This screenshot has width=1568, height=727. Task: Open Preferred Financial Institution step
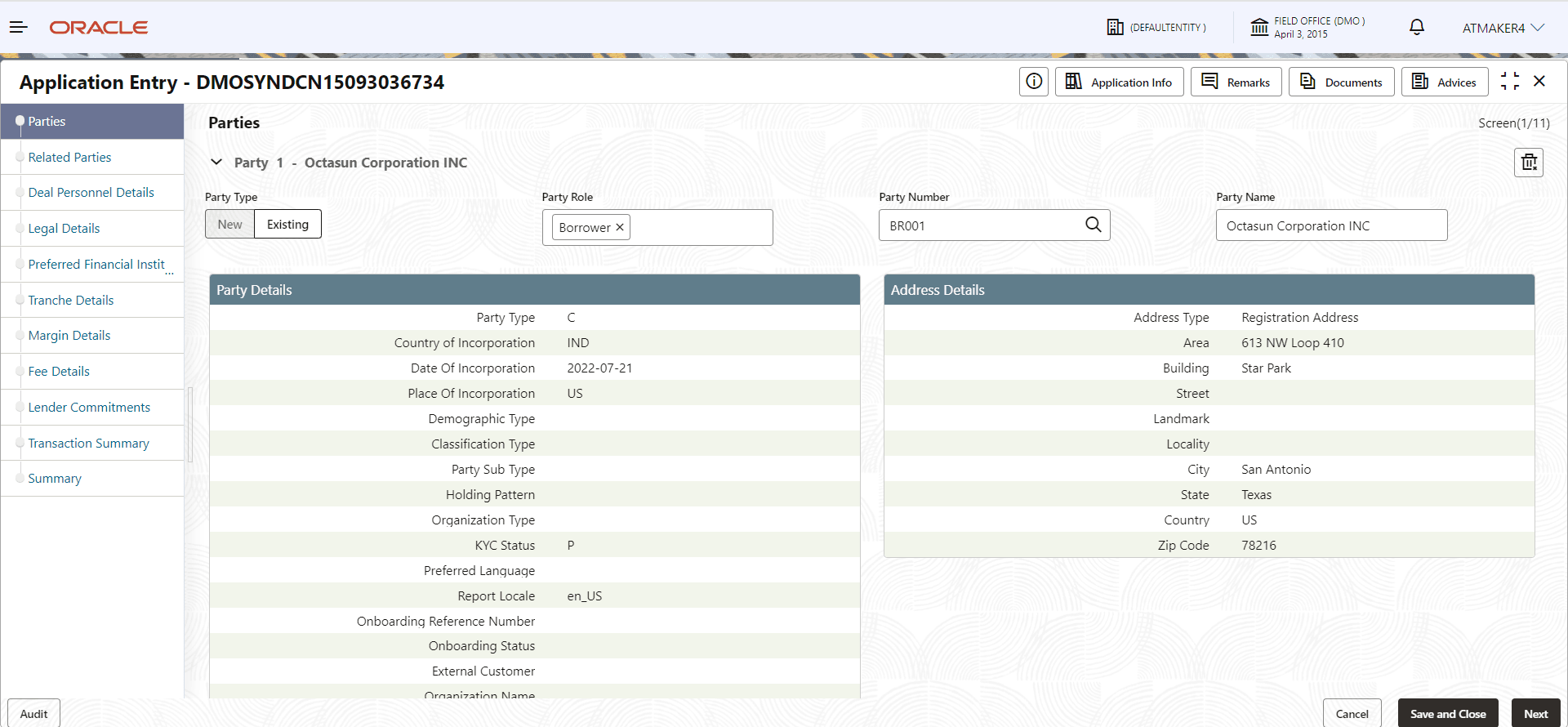[92, 265]
